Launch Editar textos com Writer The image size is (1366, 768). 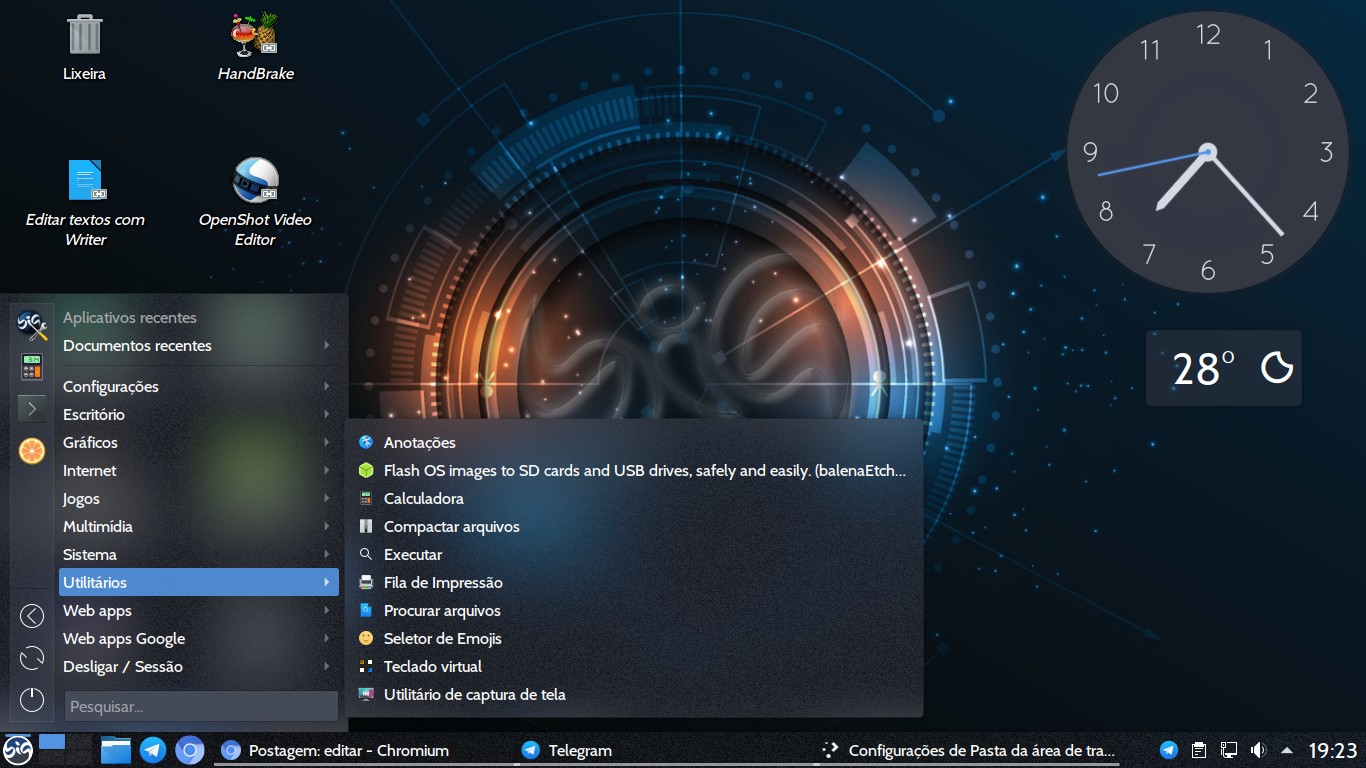click(x=85, y=180)
